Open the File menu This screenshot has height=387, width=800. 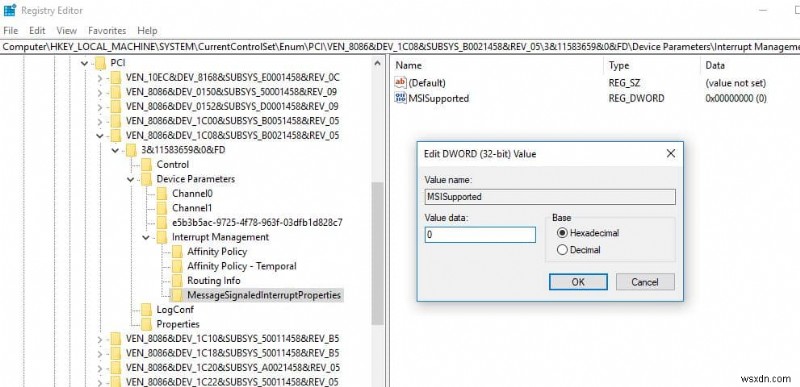click(x=11, y=31)
